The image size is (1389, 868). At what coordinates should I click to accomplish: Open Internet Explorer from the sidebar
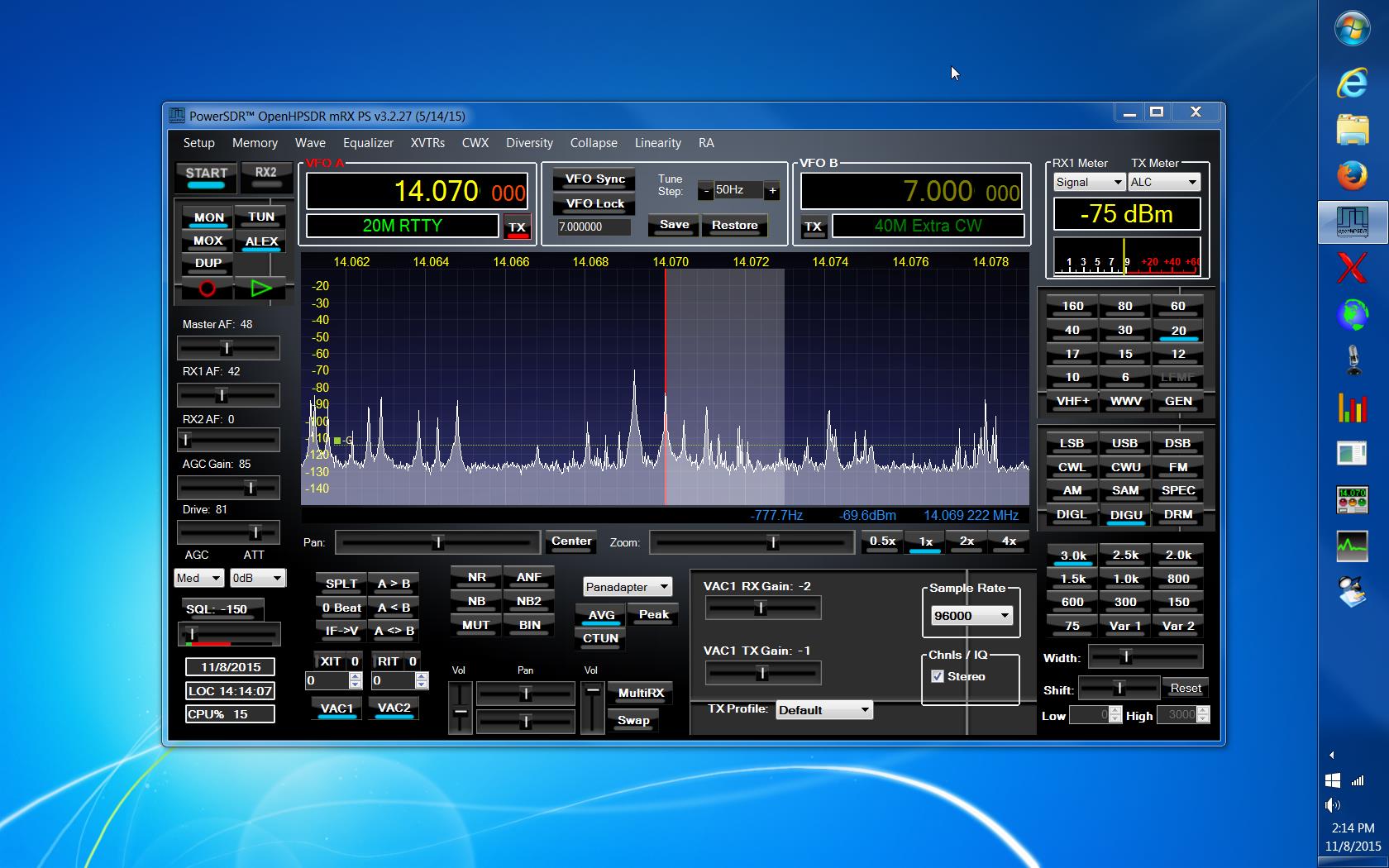1353,83
